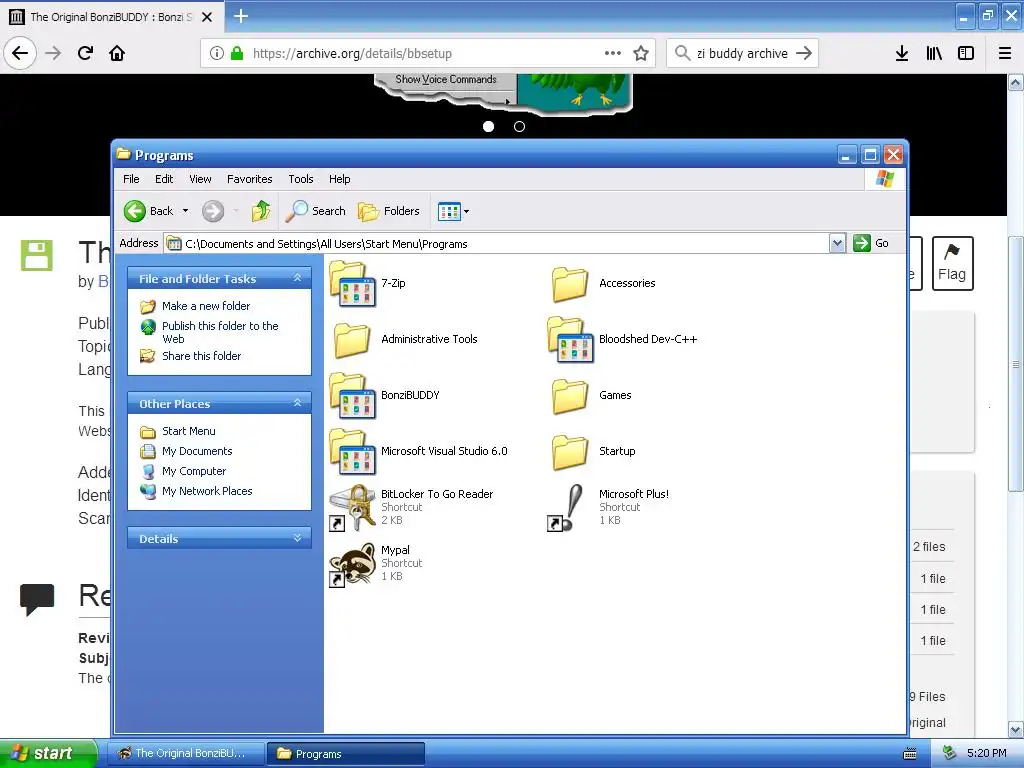Click the green Go button
The width and height of the screenshot is (1024, 768).
(871, 244)
